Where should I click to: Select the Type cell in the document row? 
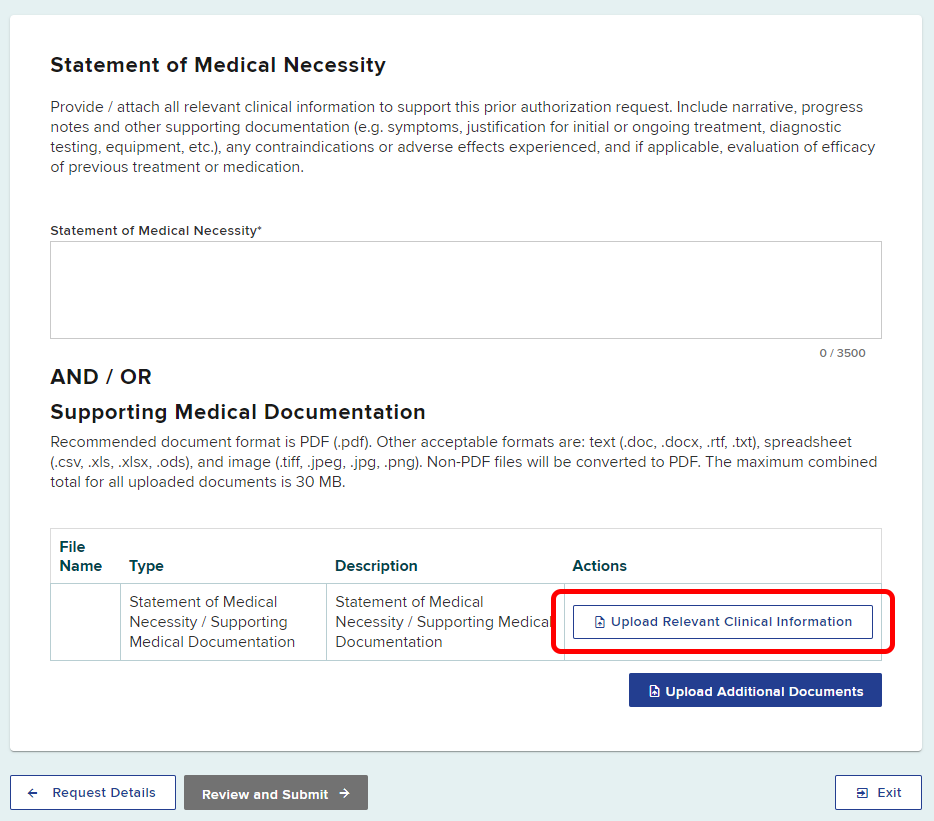(x=212, y=622)
